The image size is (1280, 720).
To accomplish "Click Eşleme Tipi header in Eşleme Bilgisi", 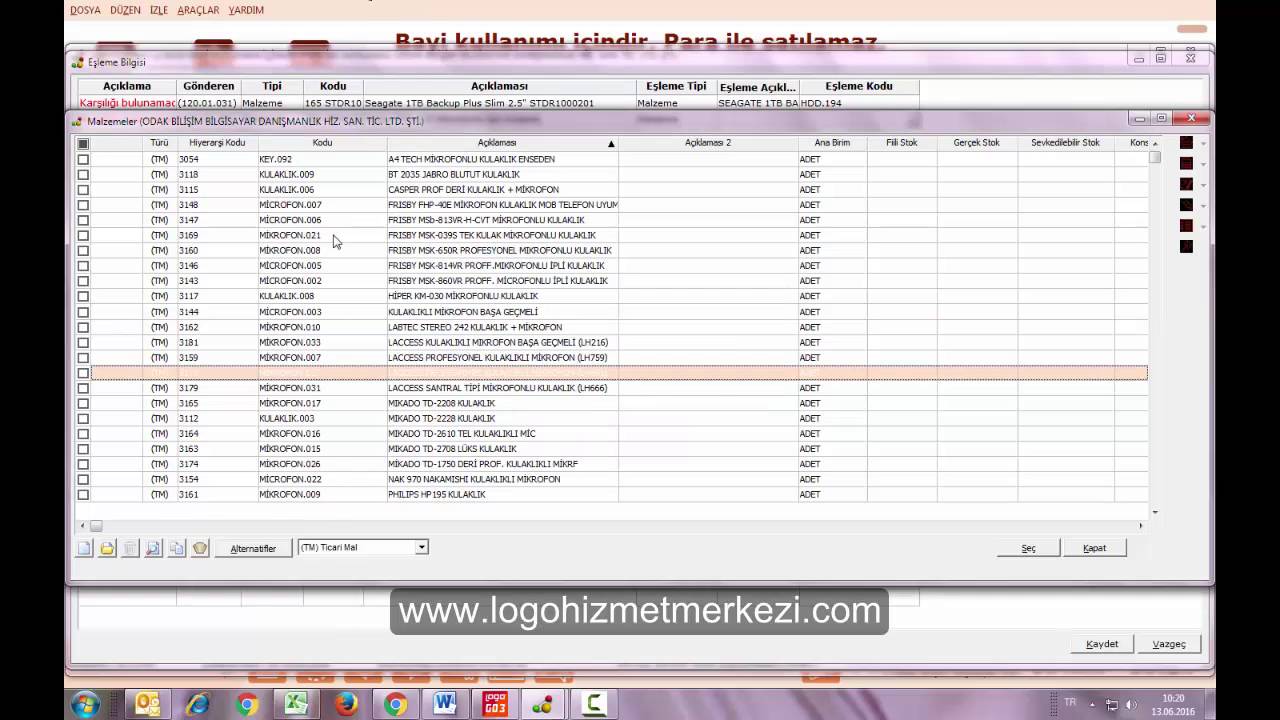I will point(676,86).
